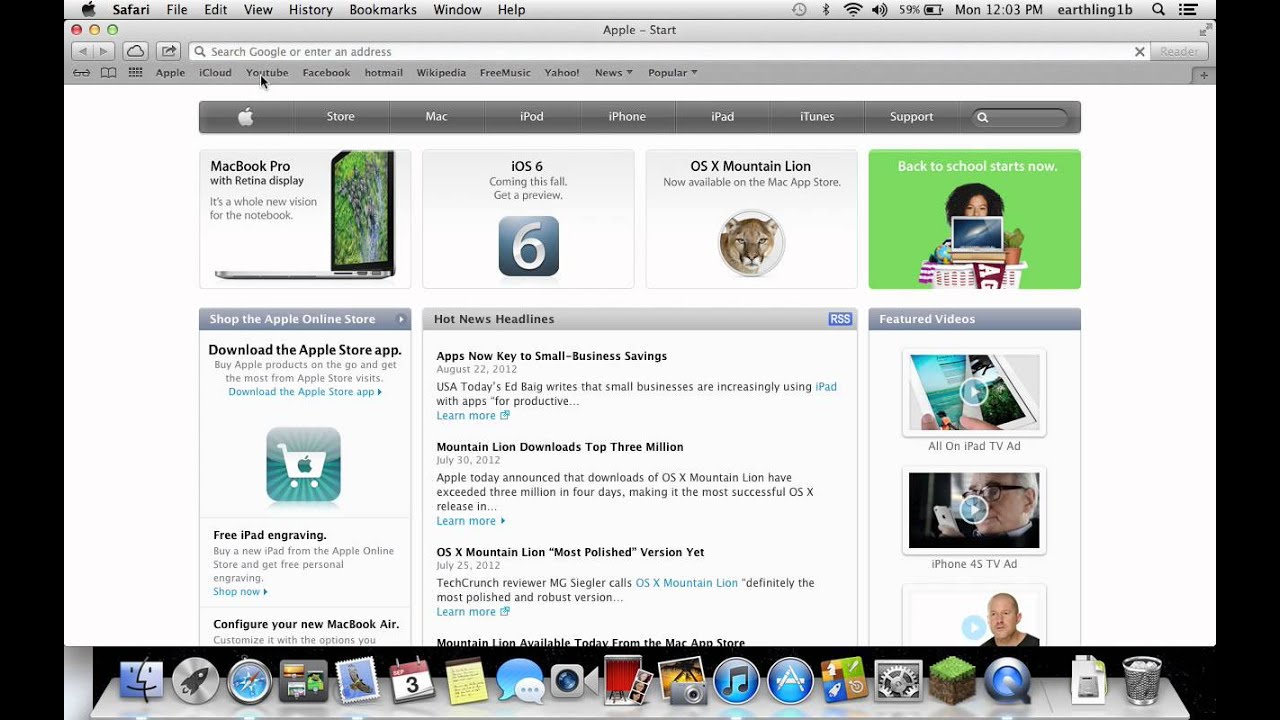Image resolution: width=1280 pixels, height=720 pixels.
Task: Clear the address bar with the X icon
Action: [1139, 51]
